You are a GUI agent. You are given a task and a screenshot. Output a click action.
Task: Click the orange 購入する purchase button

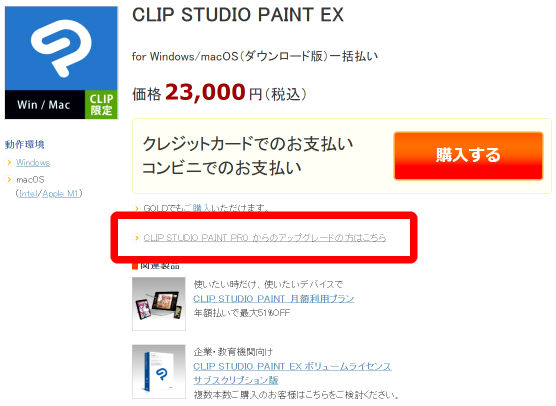pos(468,156)
